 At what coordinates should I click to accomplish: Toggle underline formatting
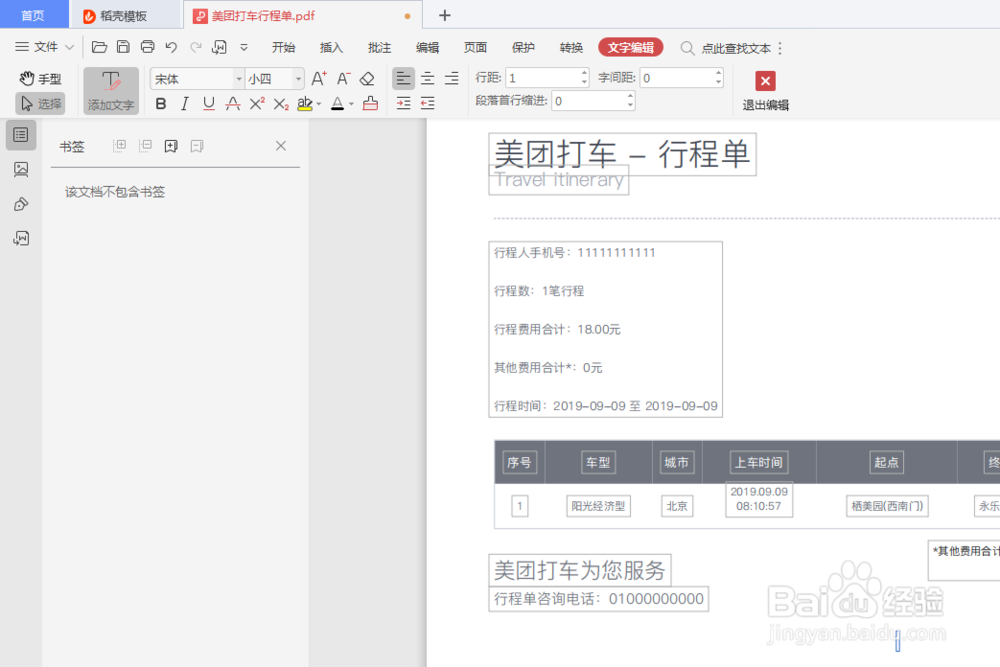(x=209, y=103)
